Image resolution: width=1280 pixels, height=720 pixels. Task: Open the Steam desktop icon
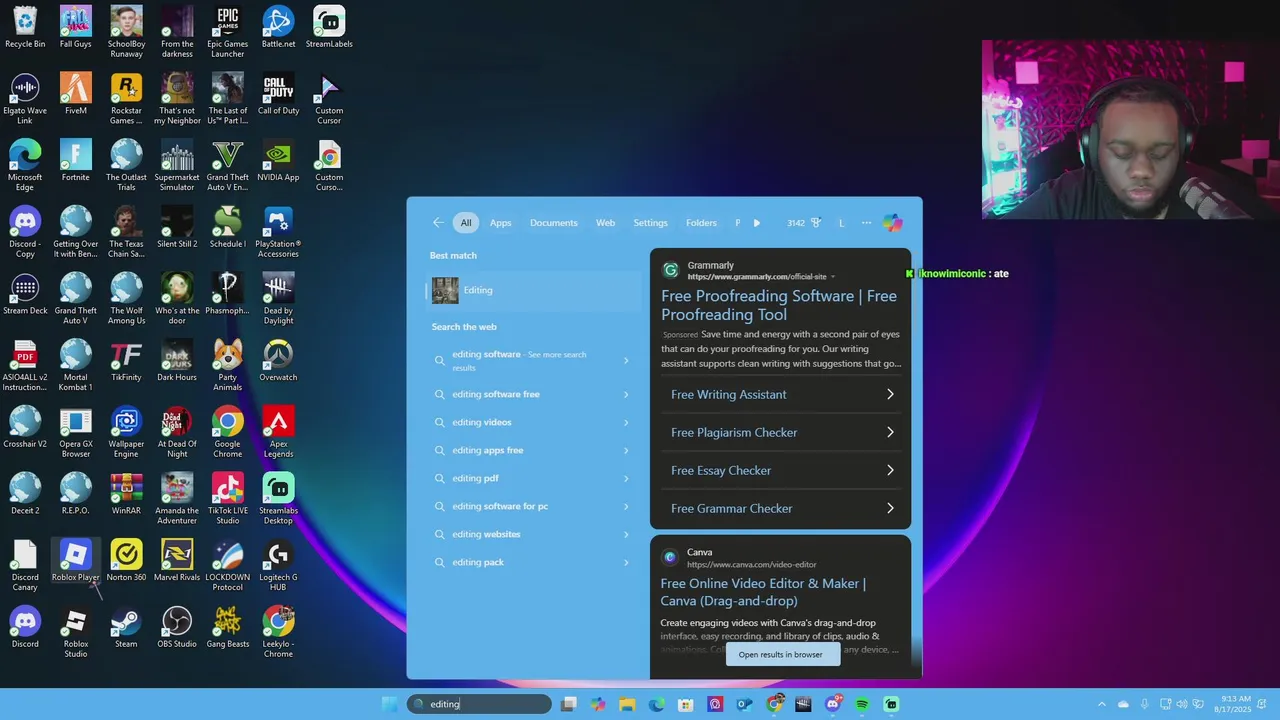click(126, 628)
